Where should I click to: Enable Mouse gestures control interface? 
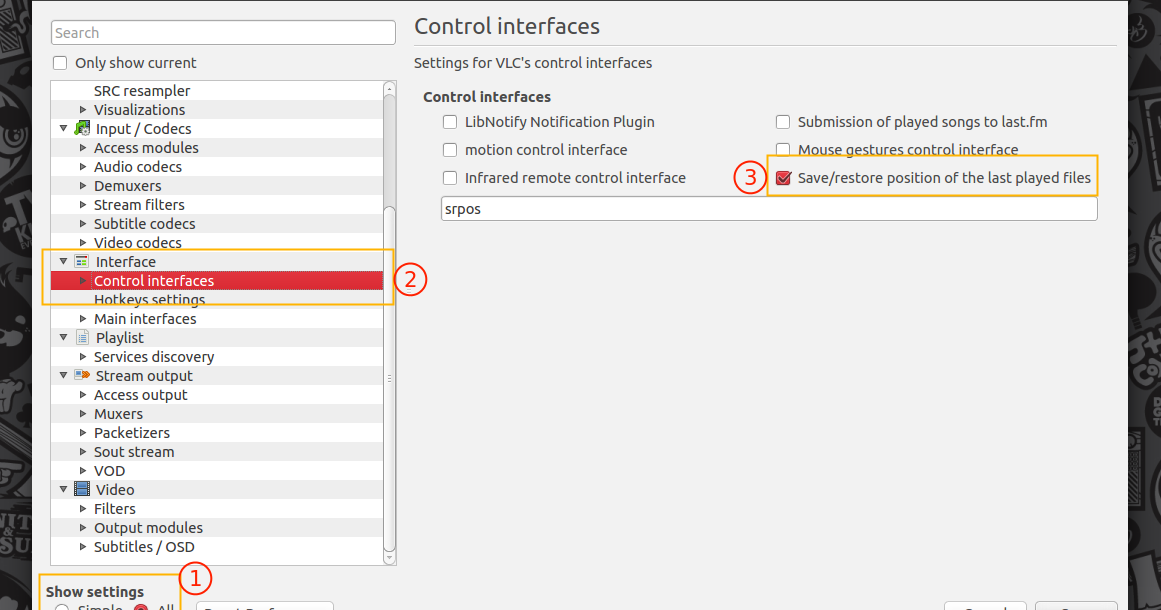point(783,149)
